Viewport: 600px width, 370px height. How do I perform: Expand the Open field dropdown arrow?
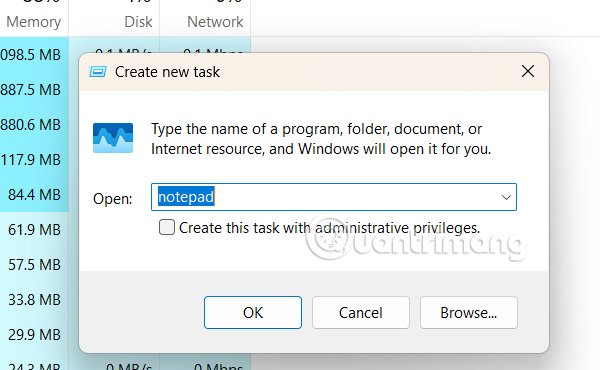coord(506,197)
